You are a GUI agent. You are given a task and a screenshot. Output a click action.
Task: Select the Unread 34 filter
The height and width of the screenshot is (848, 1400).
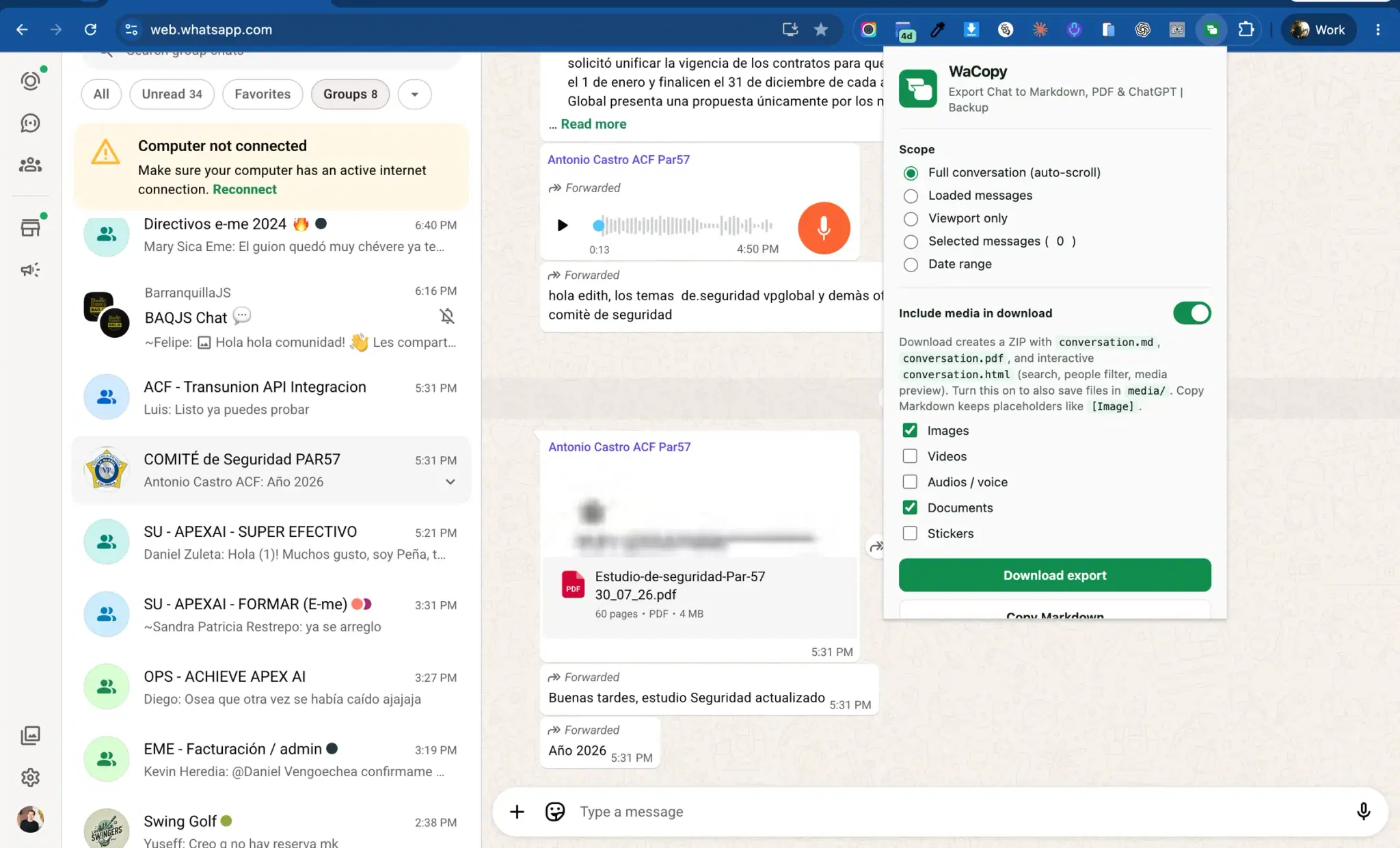[x=172, y=94]
